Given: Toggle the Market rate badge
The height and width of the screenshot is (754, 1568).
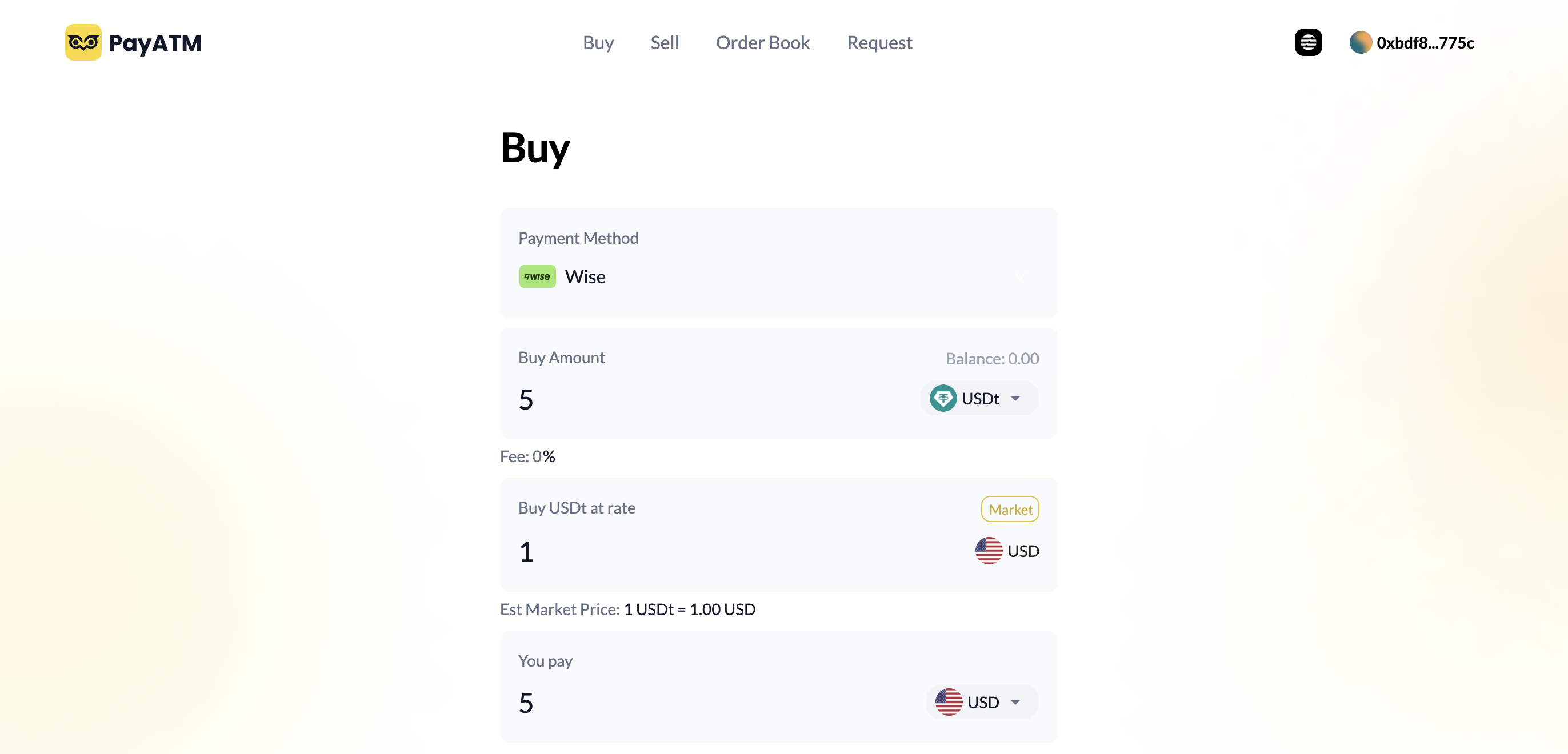Looking at the screenshot, I should pyautogui.click(x=1010, y=510).
